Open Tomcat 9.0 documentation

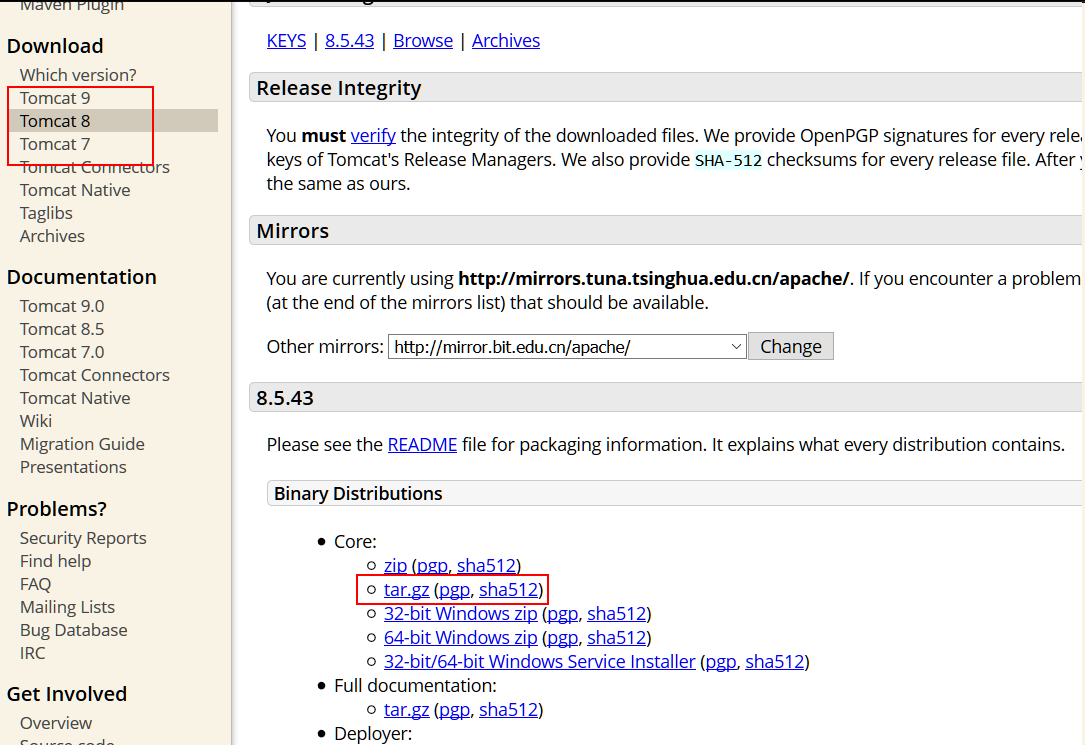62,306
